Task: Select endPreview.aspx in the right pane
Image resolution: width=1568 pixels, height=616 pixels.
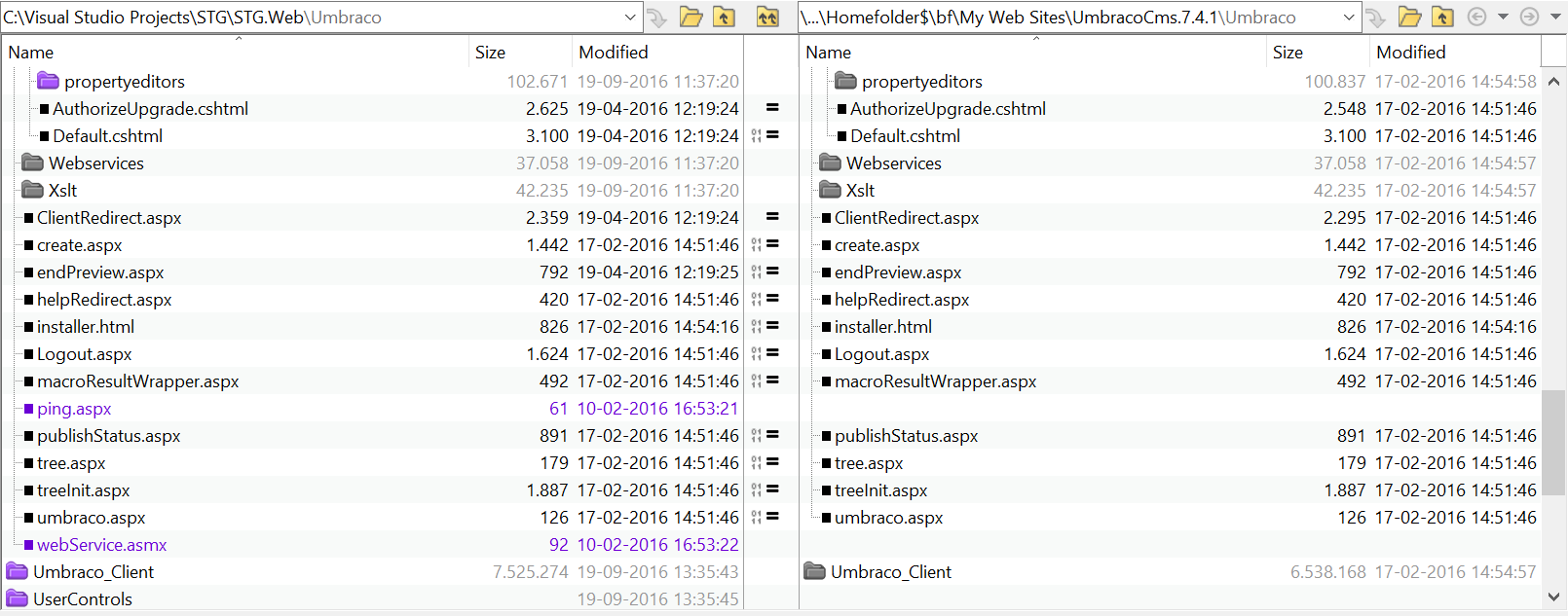Action: pyautogui.click(x=898, y=272)
